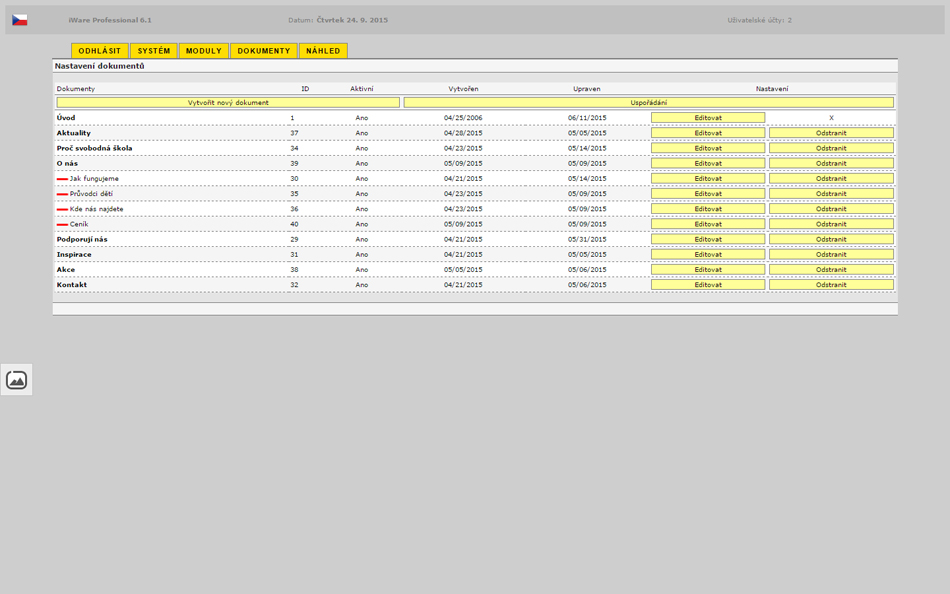The height and width of the screenshot is (594, 950).
Task: Select the Kontakt document name
Action: pos(71,284)
